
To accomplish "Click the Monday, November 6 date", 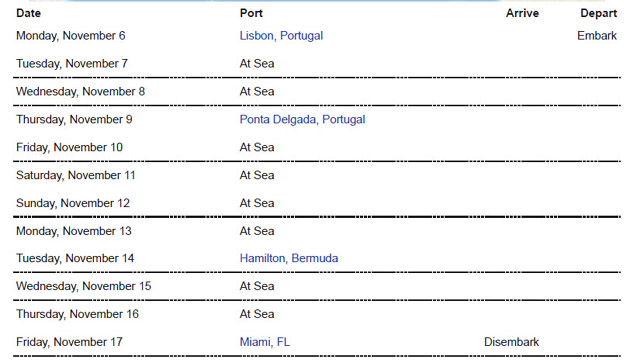I will [x=71, y=36].
